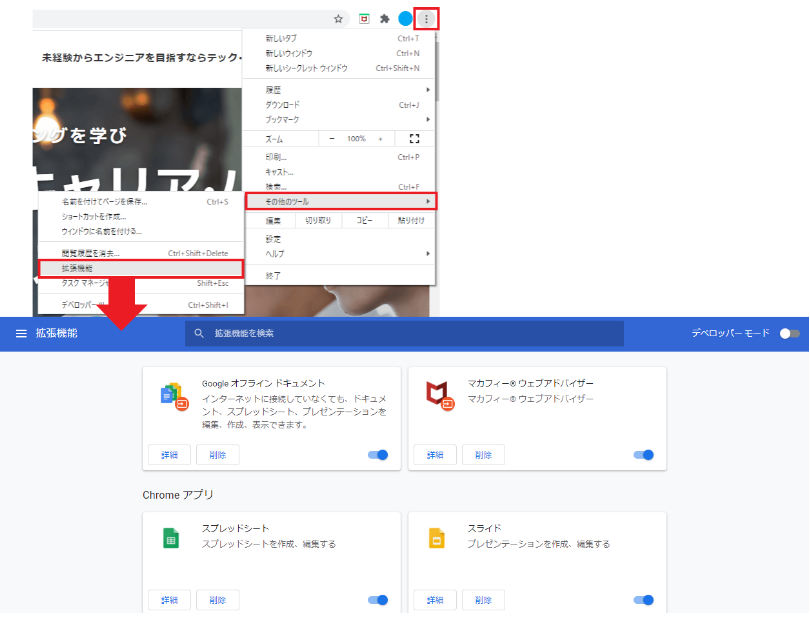Expand the ヘルプ submenu
The image size is (810, 620).
tap(339, 254)
